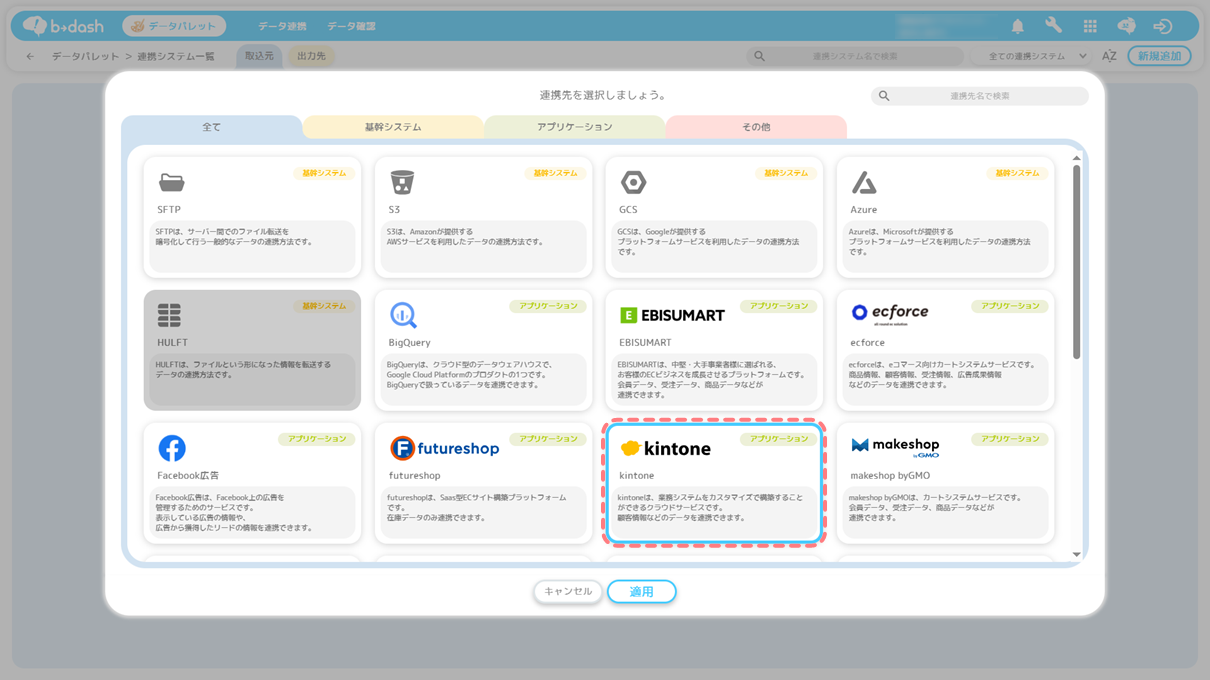Open the データ確認 menu
This screenshot has width=1210, height=680.
(351, 26)
